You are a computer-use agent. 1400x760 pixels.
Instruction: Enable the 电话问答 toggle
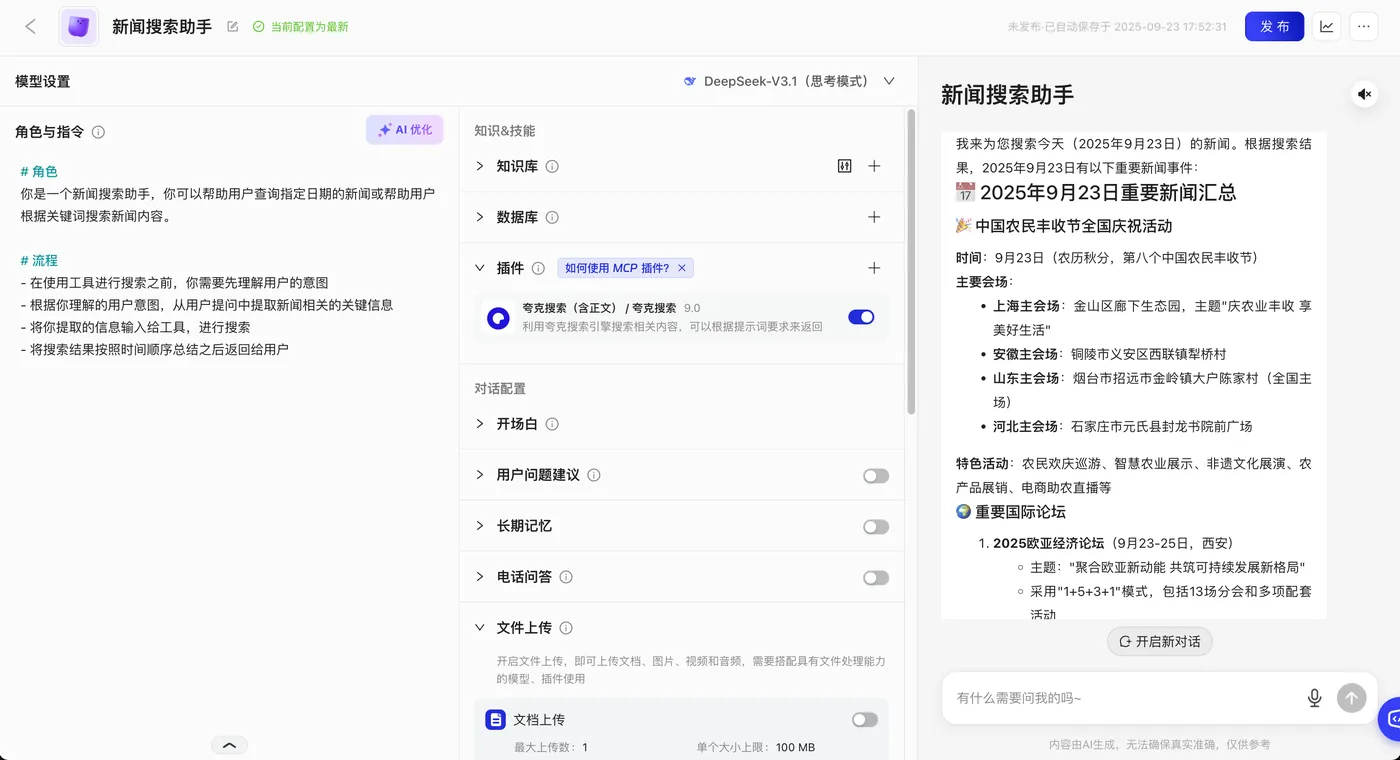[x=876, y=578]
